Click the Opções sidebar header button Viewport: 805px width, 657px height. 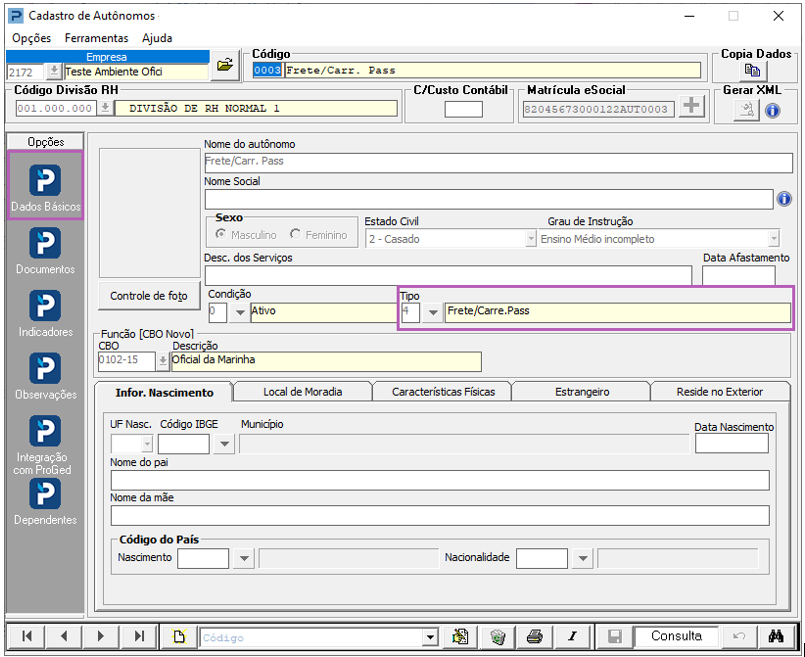pyautogui.click(x=46, y=142)
